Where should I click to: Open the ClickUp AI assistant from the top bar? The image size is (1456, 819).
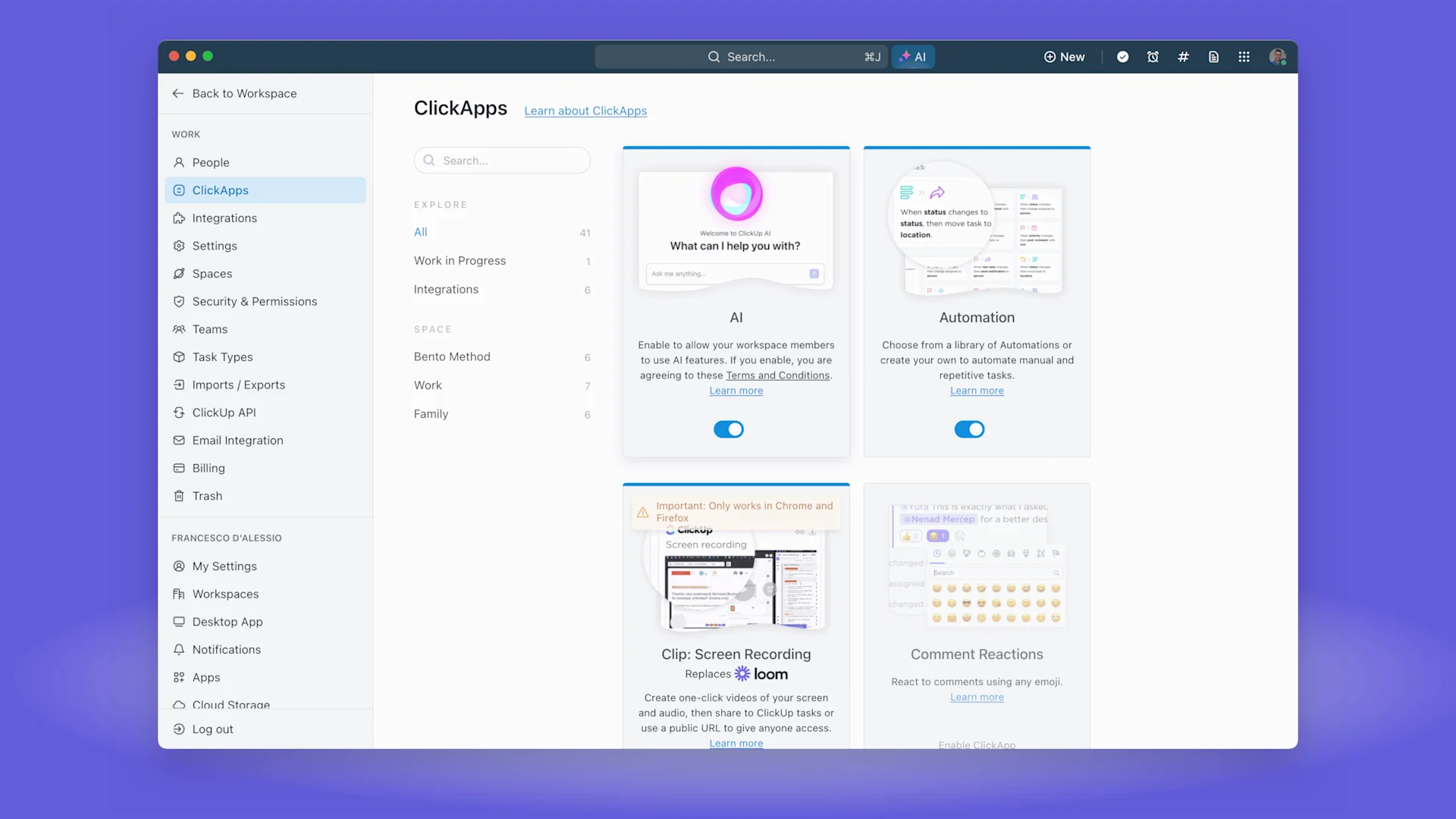point(913,56)
